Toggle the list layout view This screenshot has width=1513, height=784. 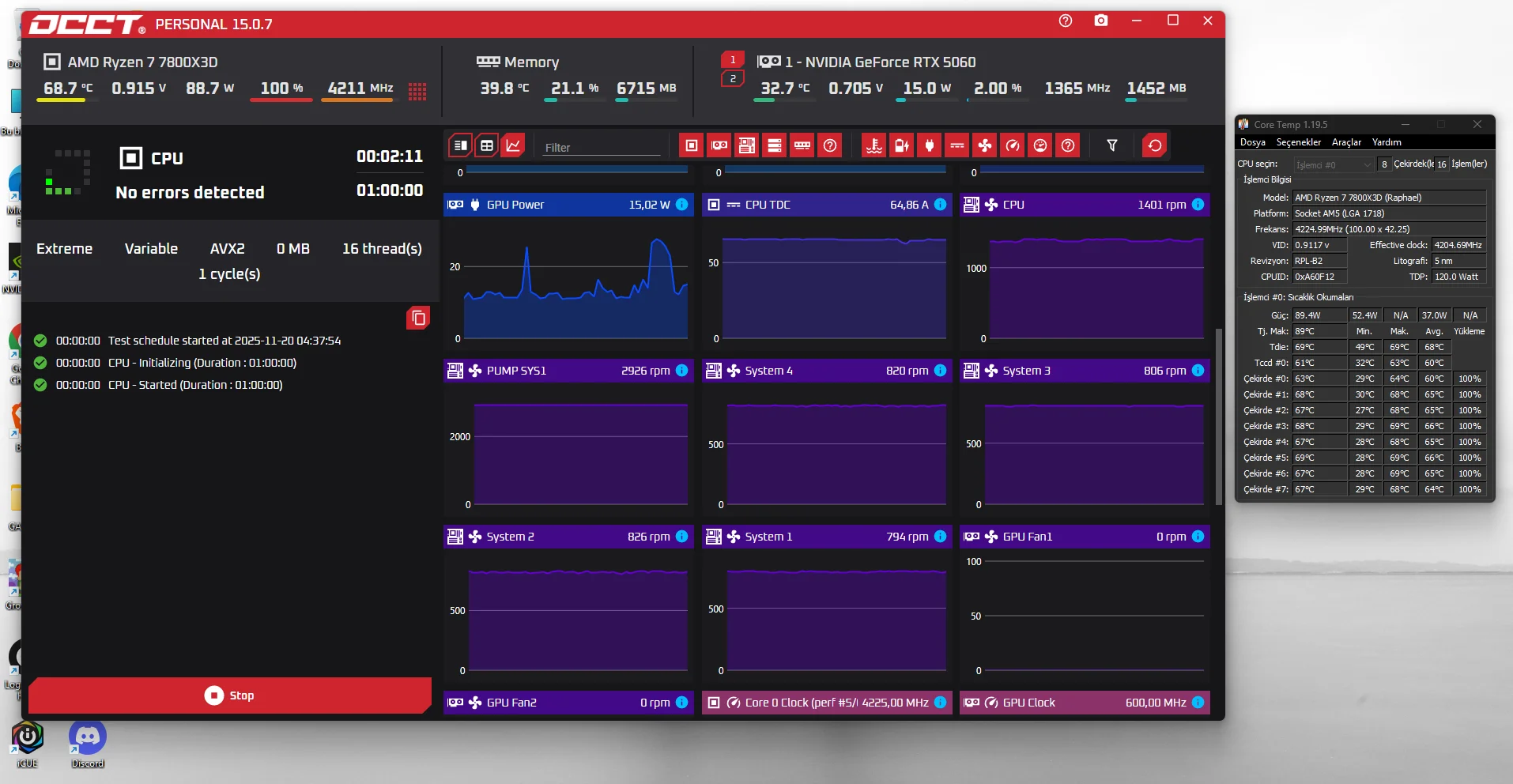[460, 145]
